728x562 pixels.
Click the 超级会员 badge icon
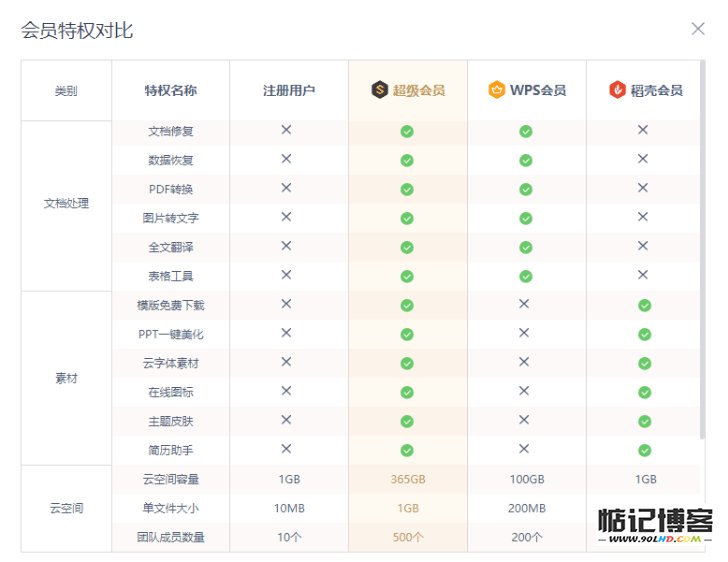(x=379, y=90)
